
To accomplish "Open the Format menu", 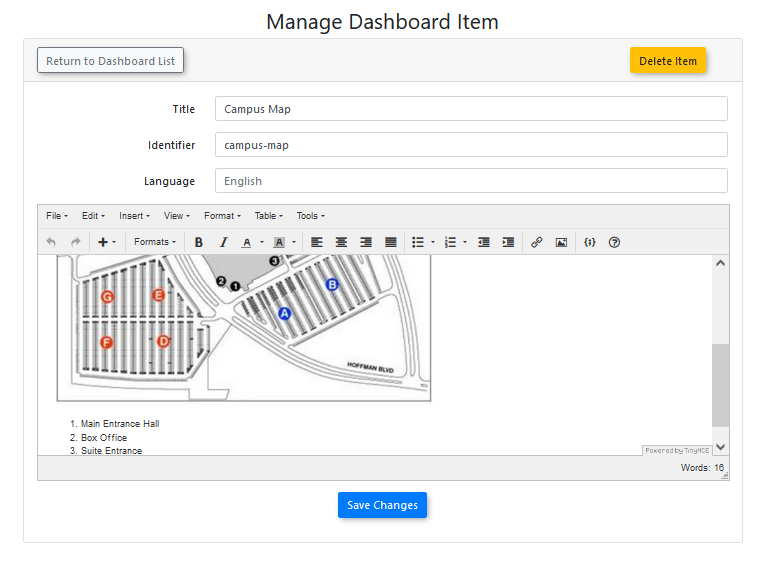I will coord(222,216).
